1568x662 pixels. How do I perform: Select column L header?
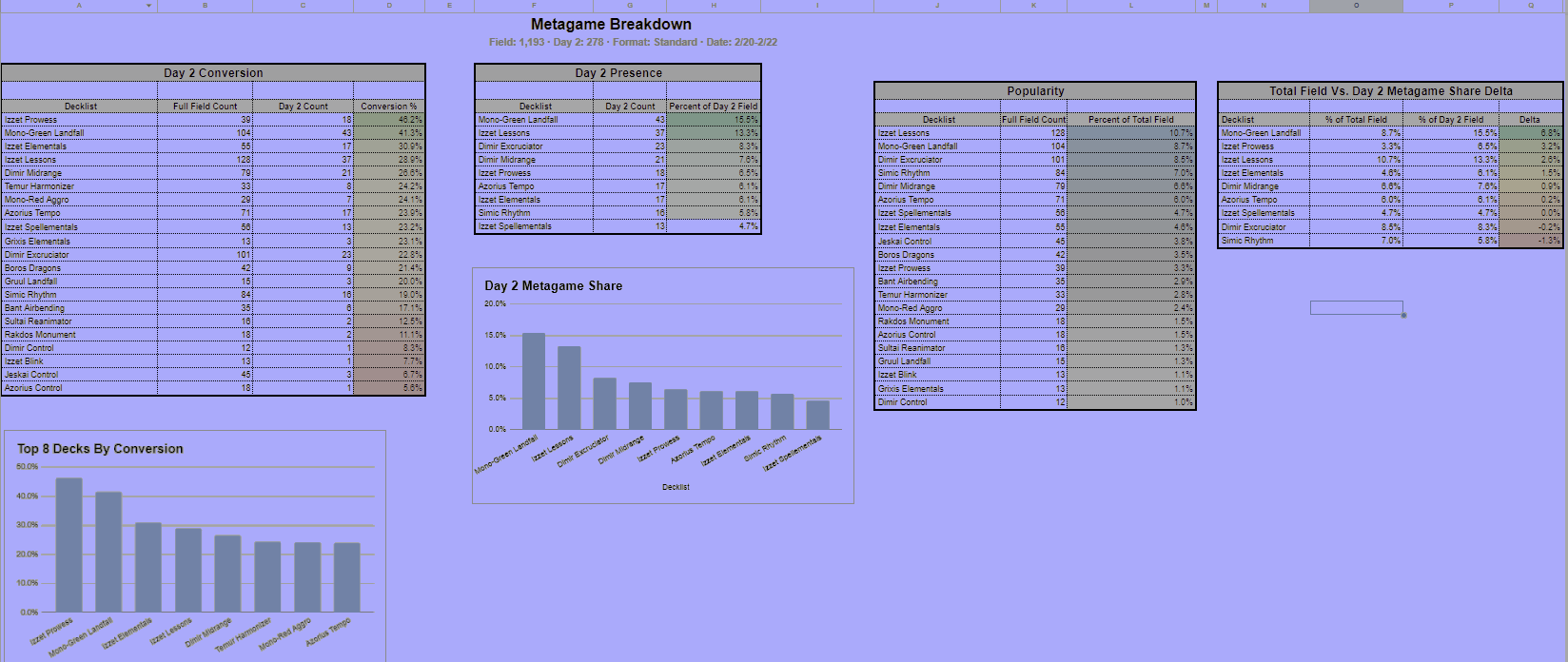[x=1130, y=6]
